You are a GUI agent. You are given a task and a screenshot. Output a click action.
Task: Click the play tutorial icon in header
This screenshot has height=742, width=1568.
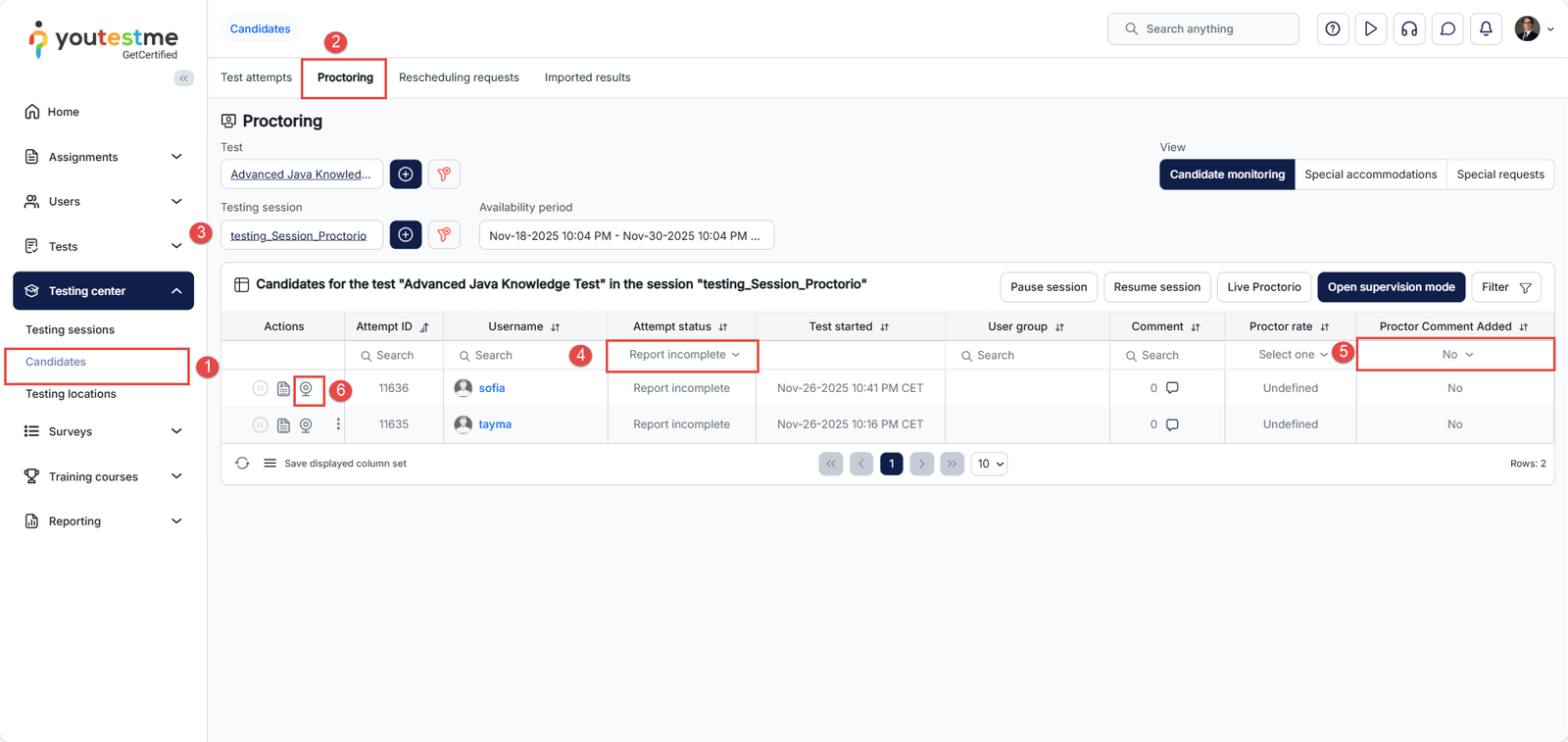pos(1371,29)
